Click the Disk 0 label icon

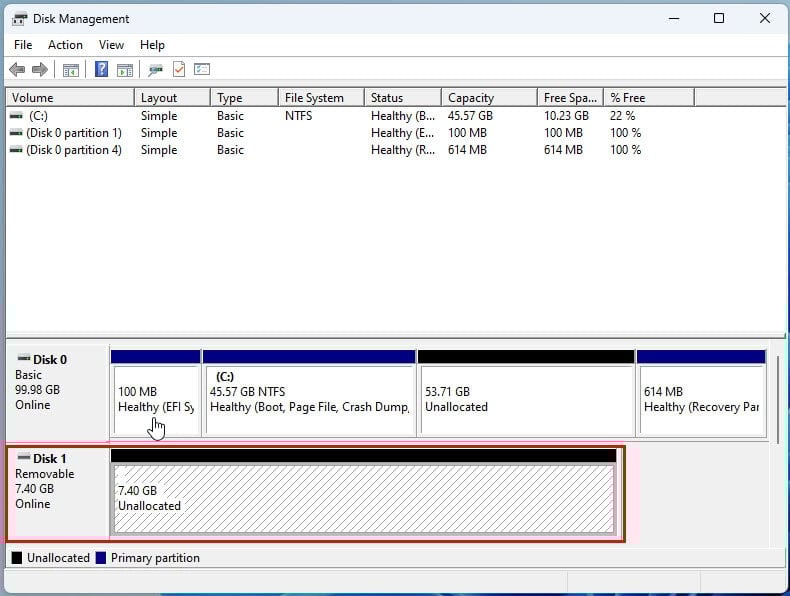[24, 359]
